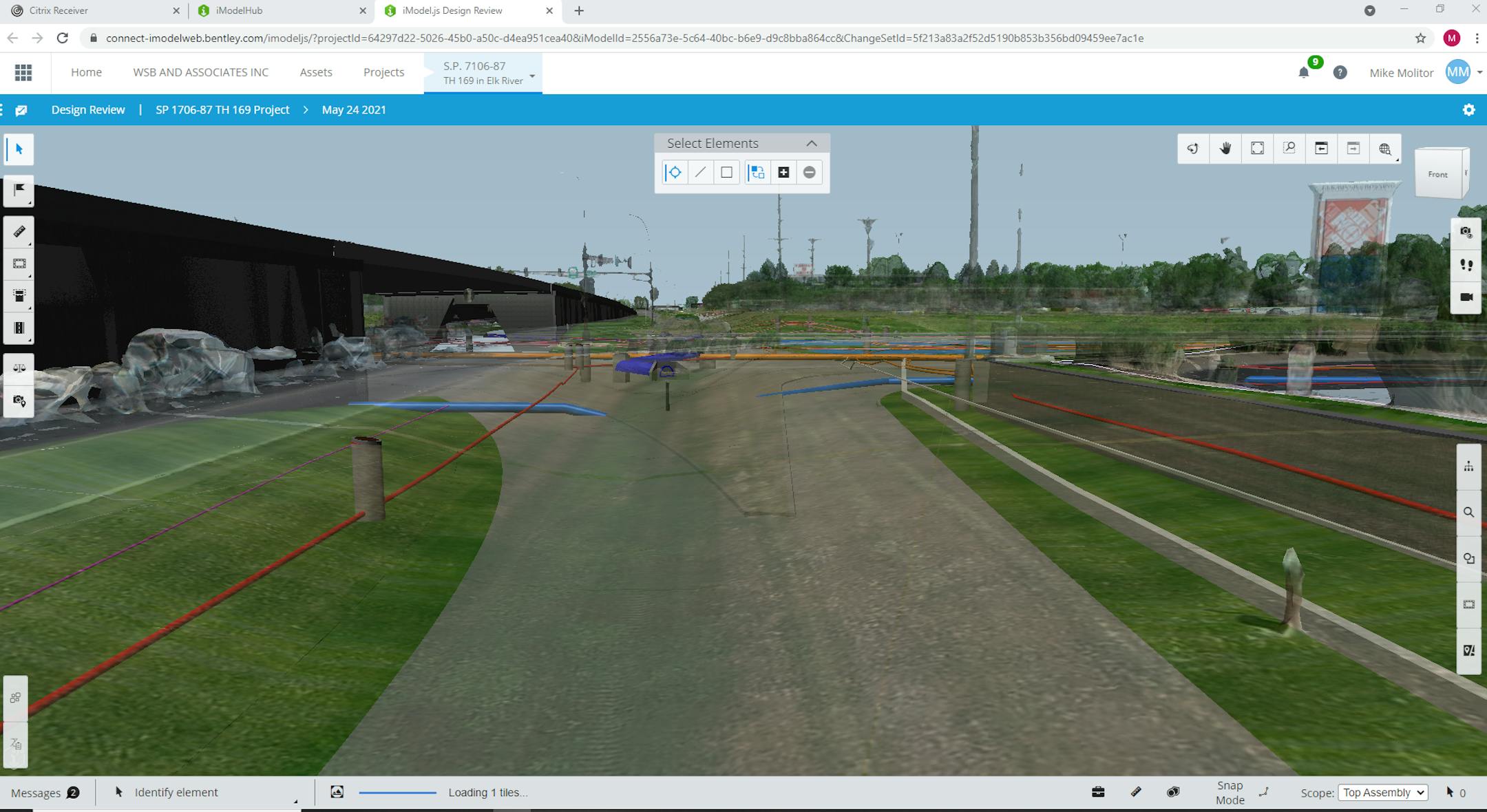This screenshot has width=1487, height=812.
Task: Toggle replace selection mode
Action: coord(757,172)
